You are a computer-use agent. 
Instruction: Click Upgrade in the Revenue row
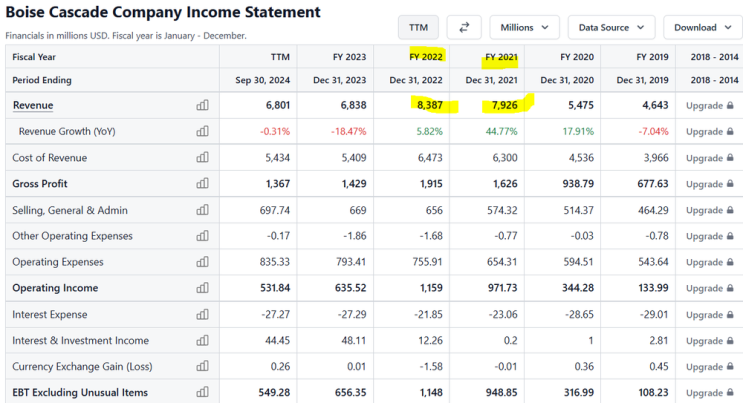709,105
